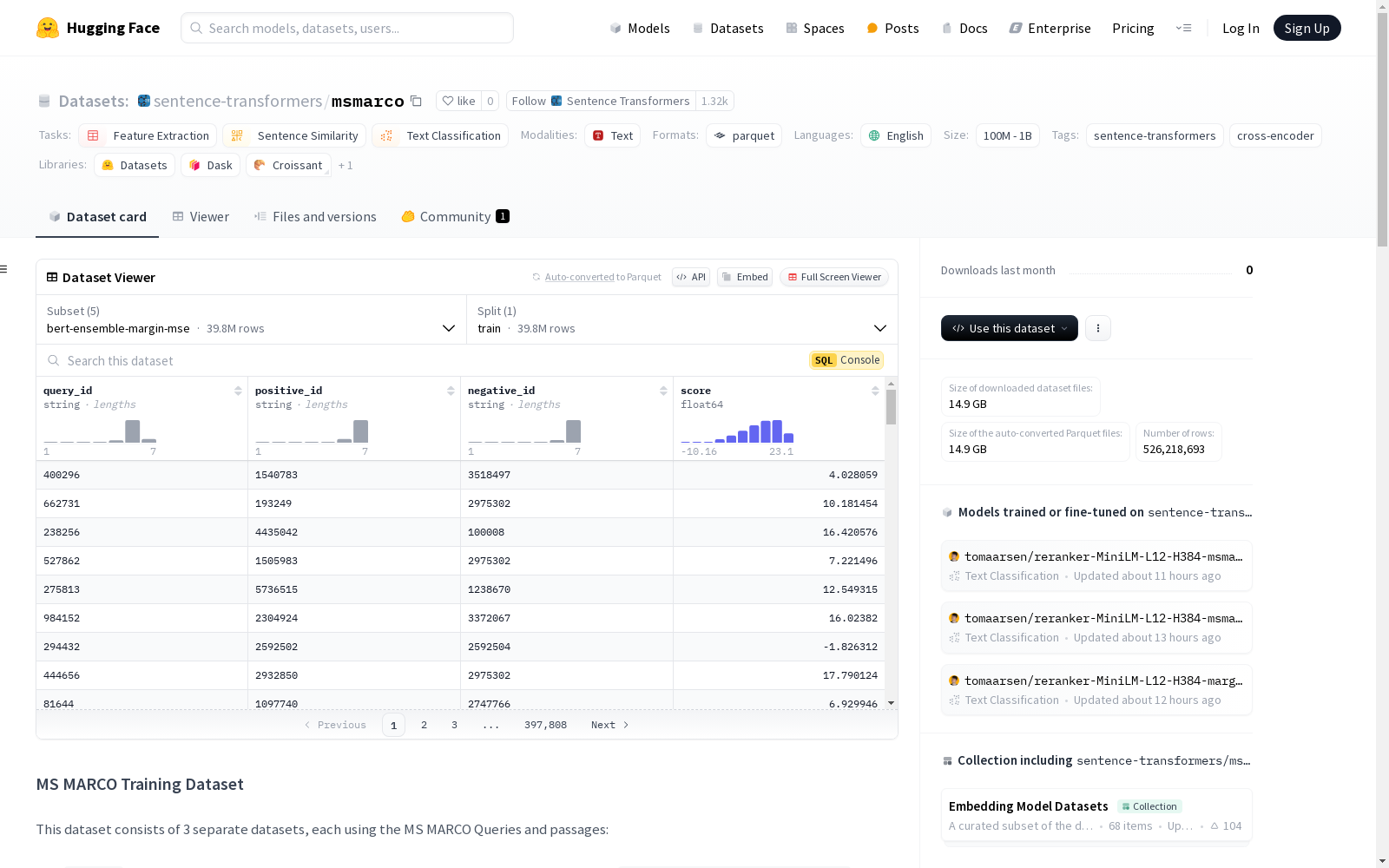Select the Text Classification task tag

(x=440, y=135)
